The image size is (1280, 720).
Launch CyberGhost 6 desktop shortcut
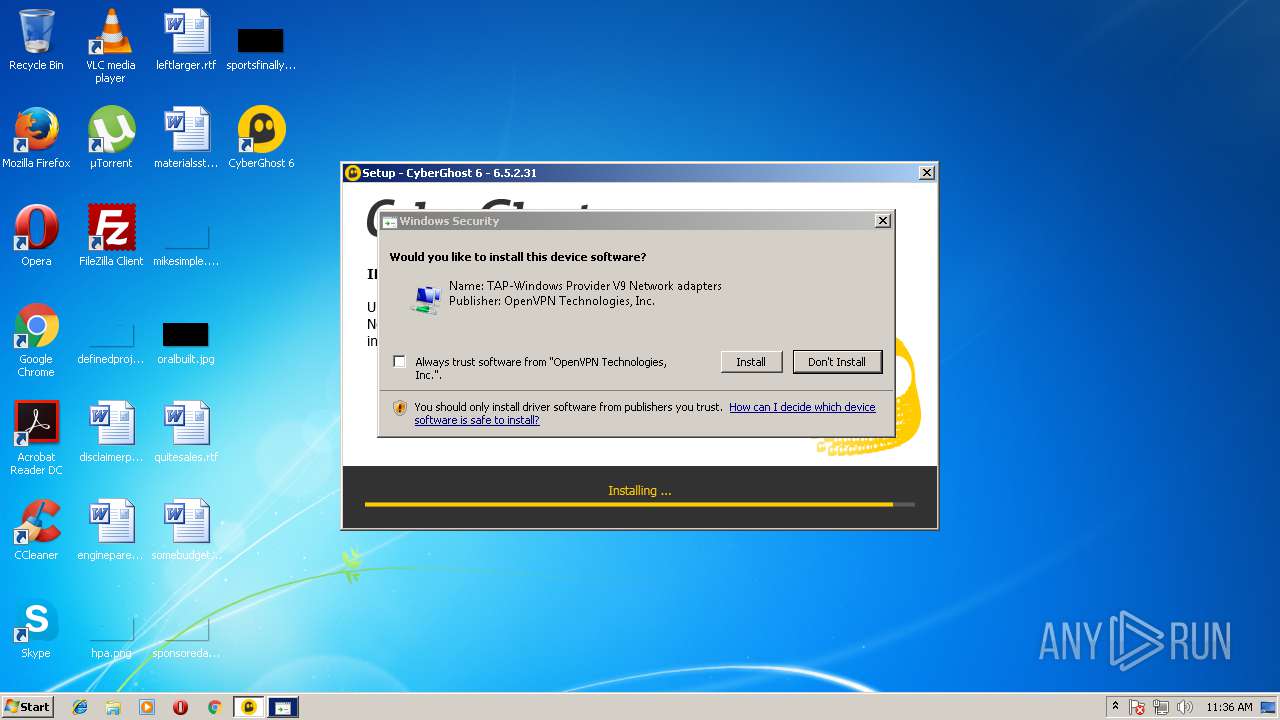pyautogui.click(x=261, y=138)
